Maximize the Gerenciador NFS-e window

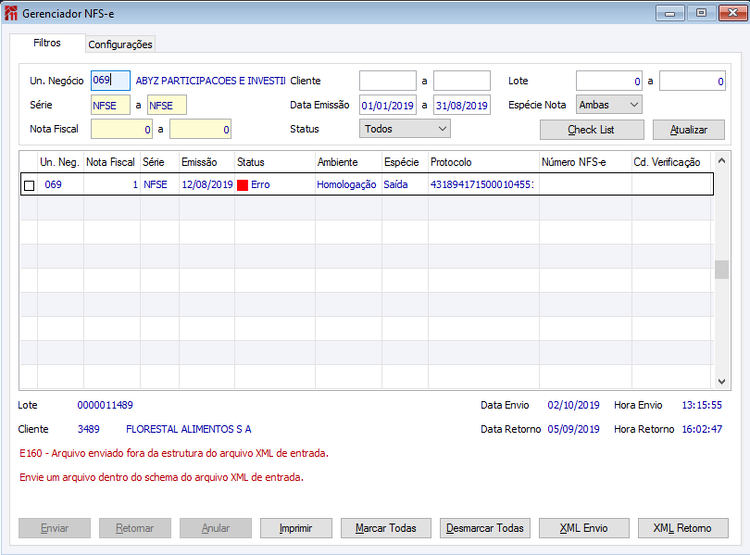coord(701,13)
